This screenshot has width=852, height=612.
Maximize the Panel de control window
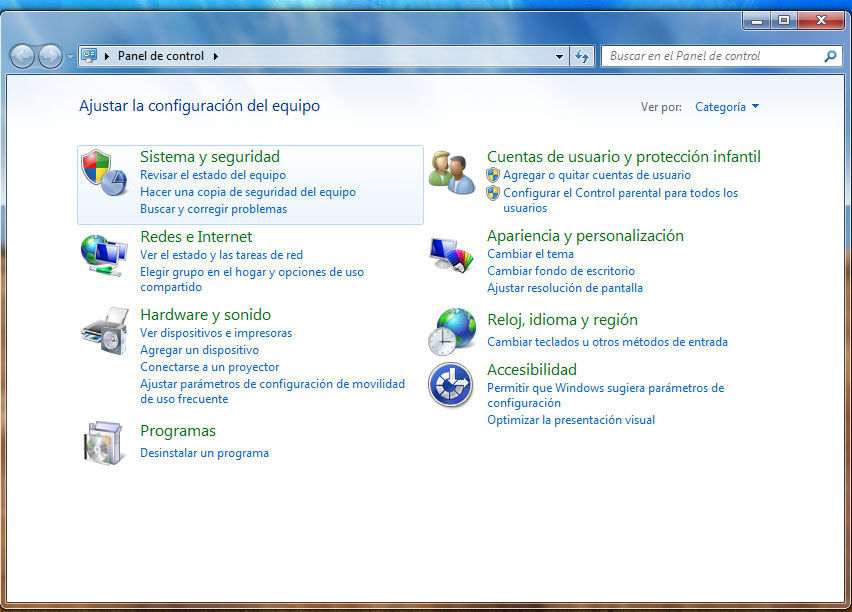(784, 21)
